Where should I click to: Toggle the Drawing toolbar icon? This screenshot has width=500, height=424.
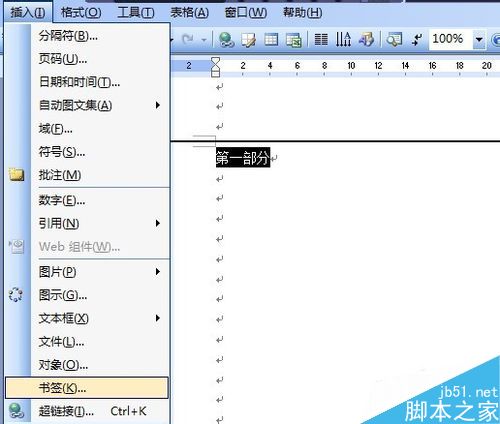pos(366,39)
